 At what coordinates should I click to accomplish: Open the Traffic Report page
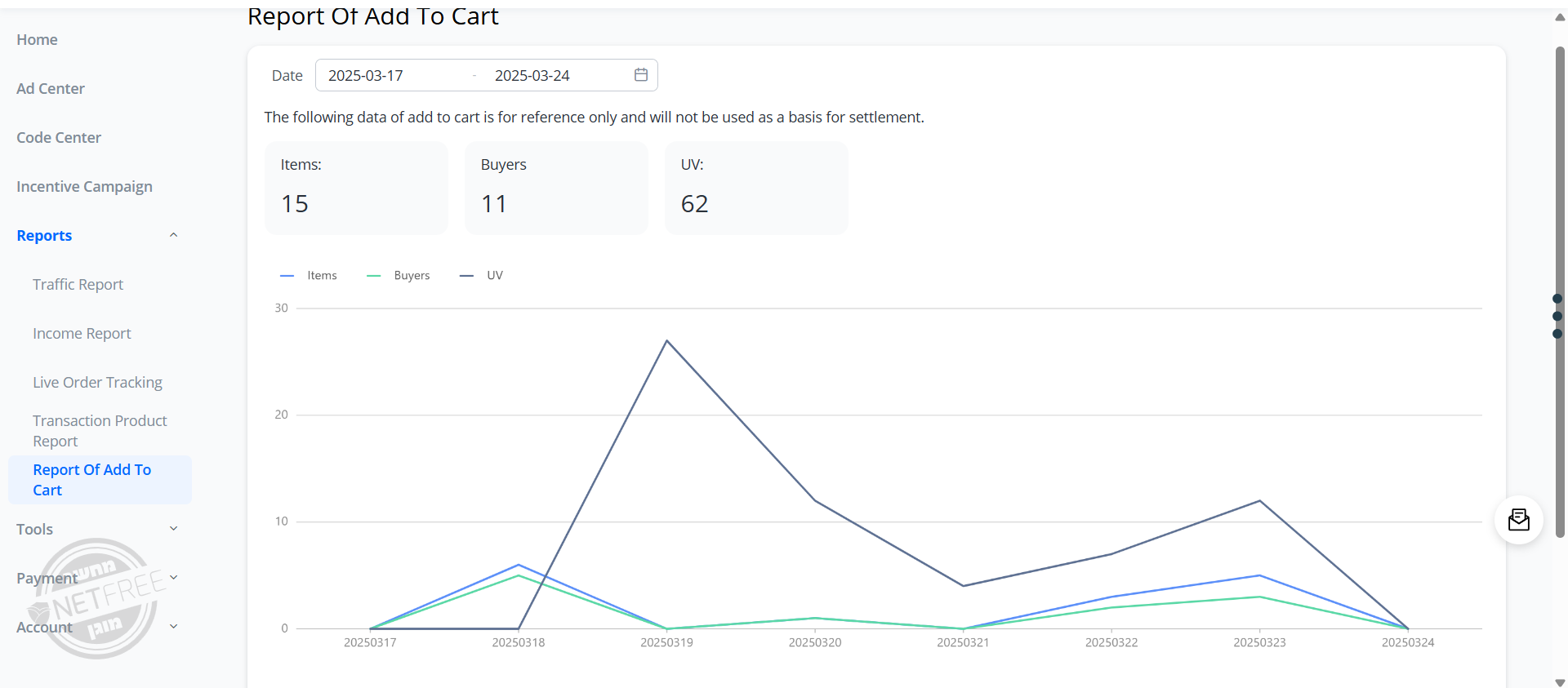pos(78,285)
